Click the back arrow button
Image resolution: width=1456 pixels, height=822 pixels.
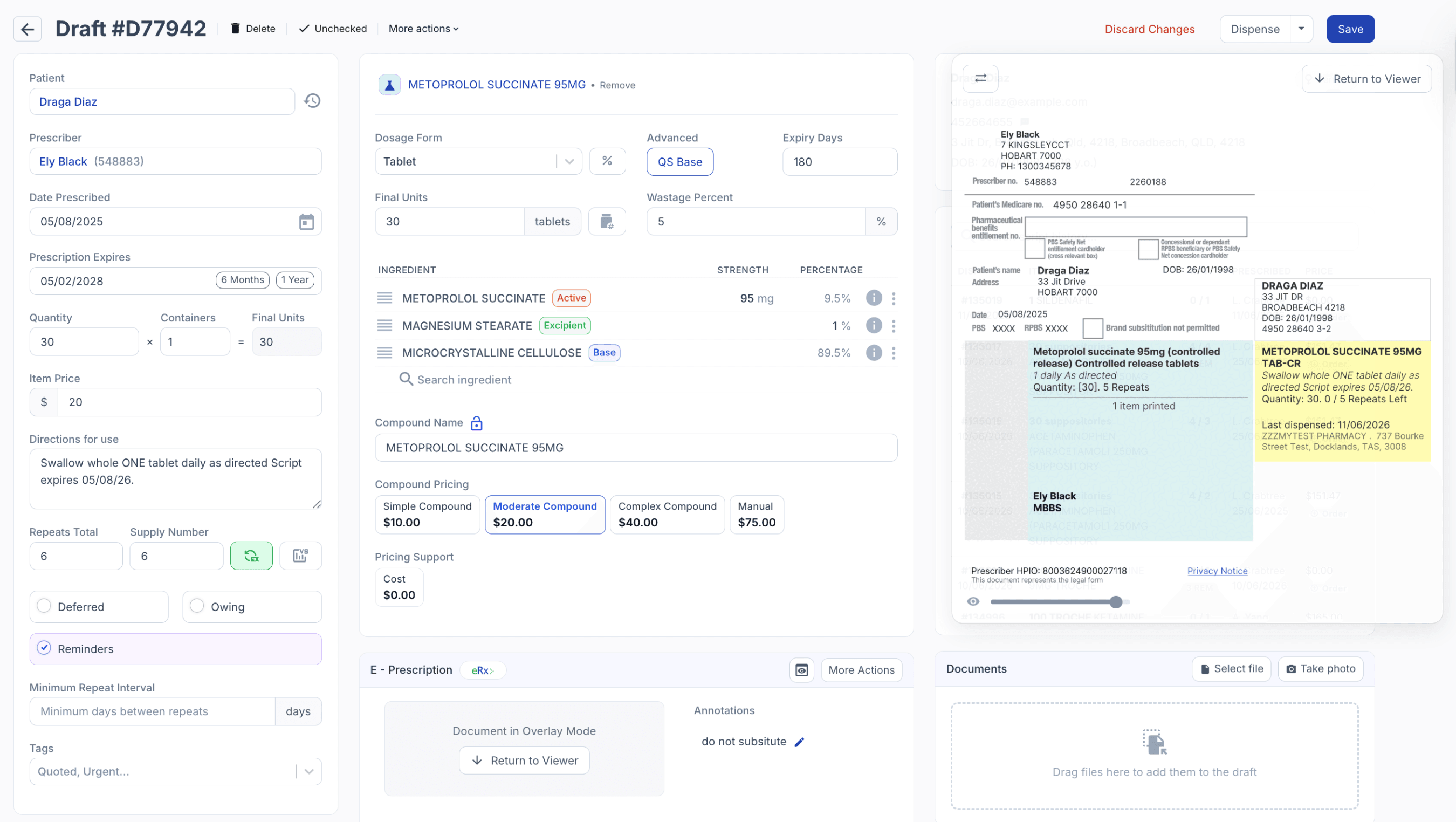point(27,29)
